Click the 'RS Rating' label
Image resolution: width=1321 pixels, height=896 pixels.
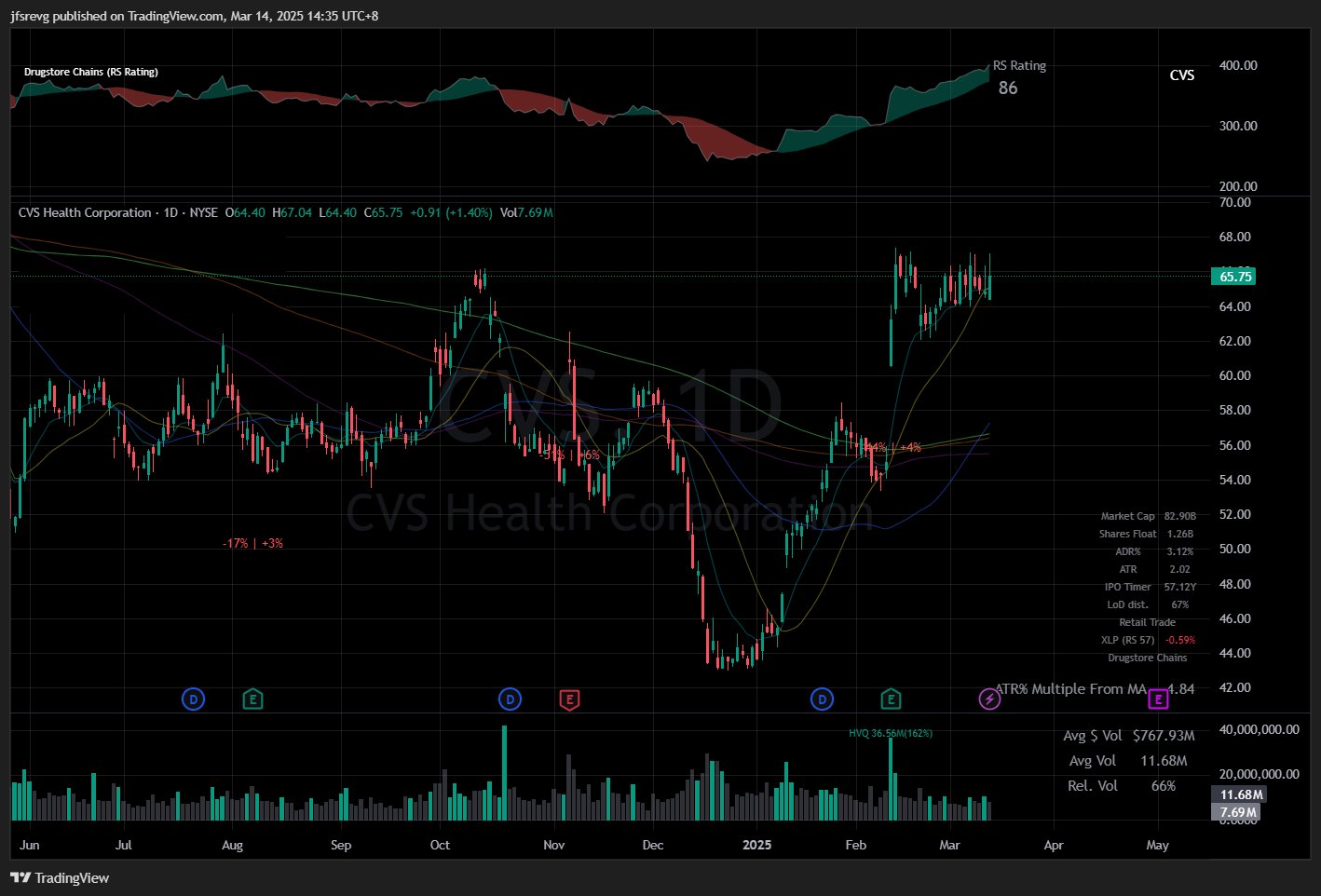(1019, 66)
